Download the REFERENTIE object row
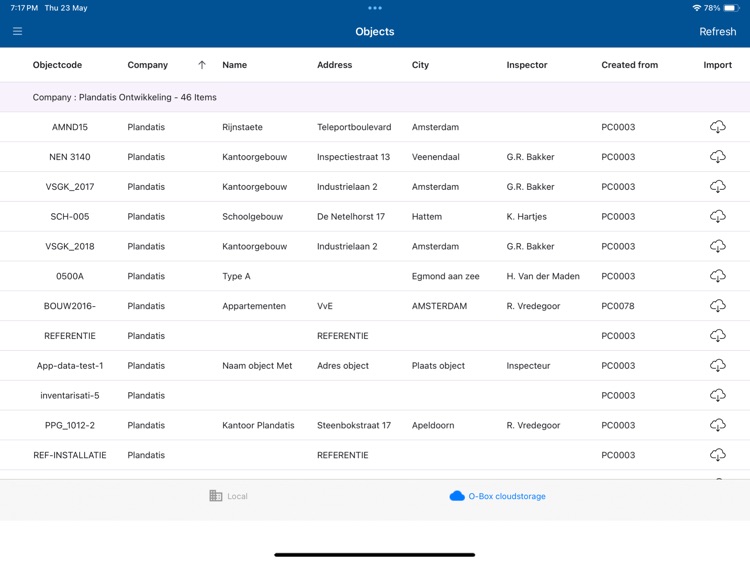The image size is (750, 562). [717, 335]
